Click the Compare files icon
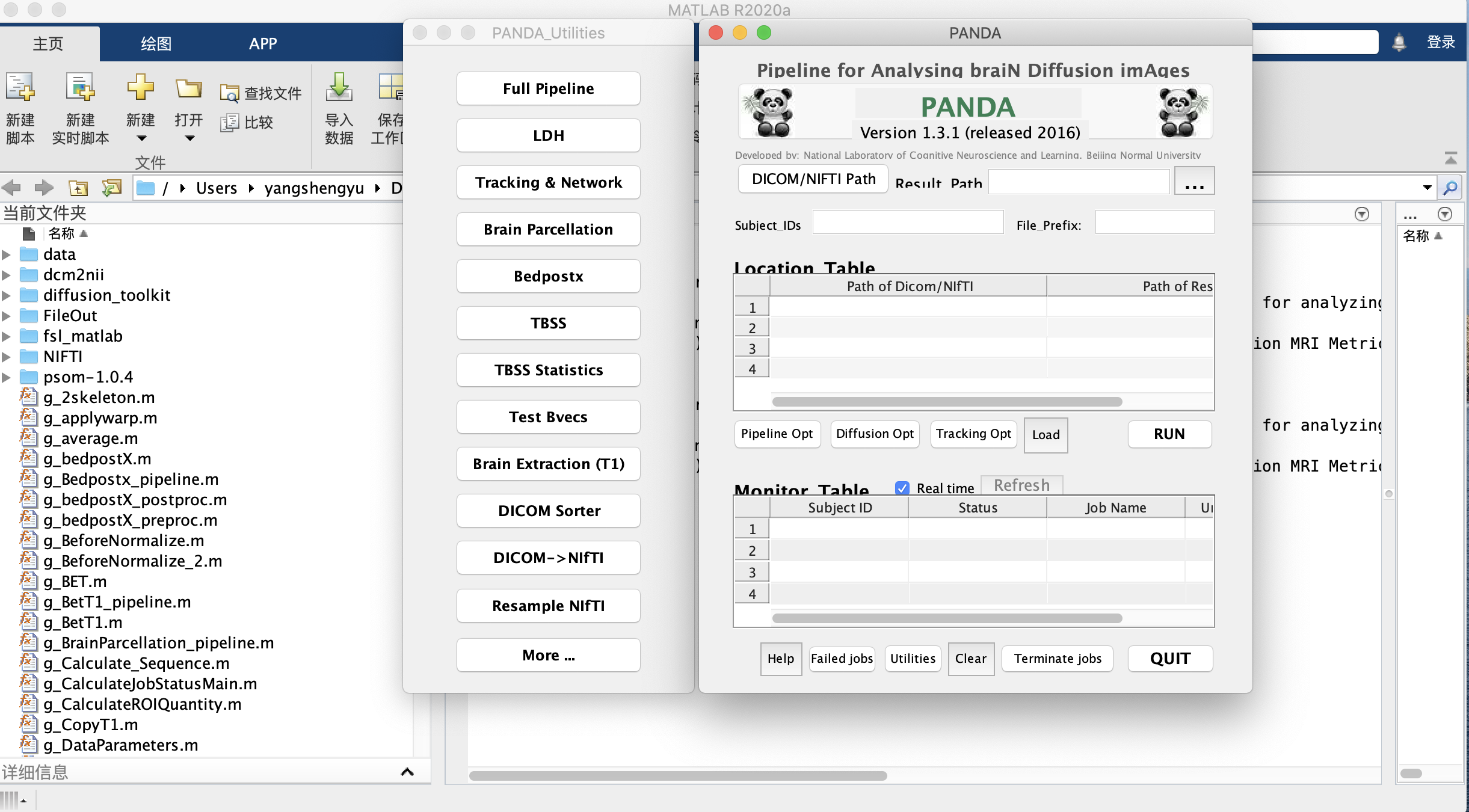Viewport: 1469px width, 812px height. [x=229, y=123]
